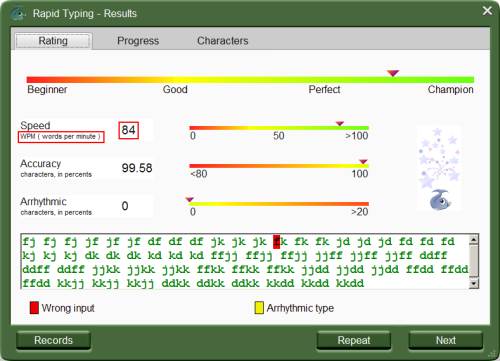
Task: Click the red-highlighted wrong character in text
Action: pyautogui.click(x=276, y=242)
